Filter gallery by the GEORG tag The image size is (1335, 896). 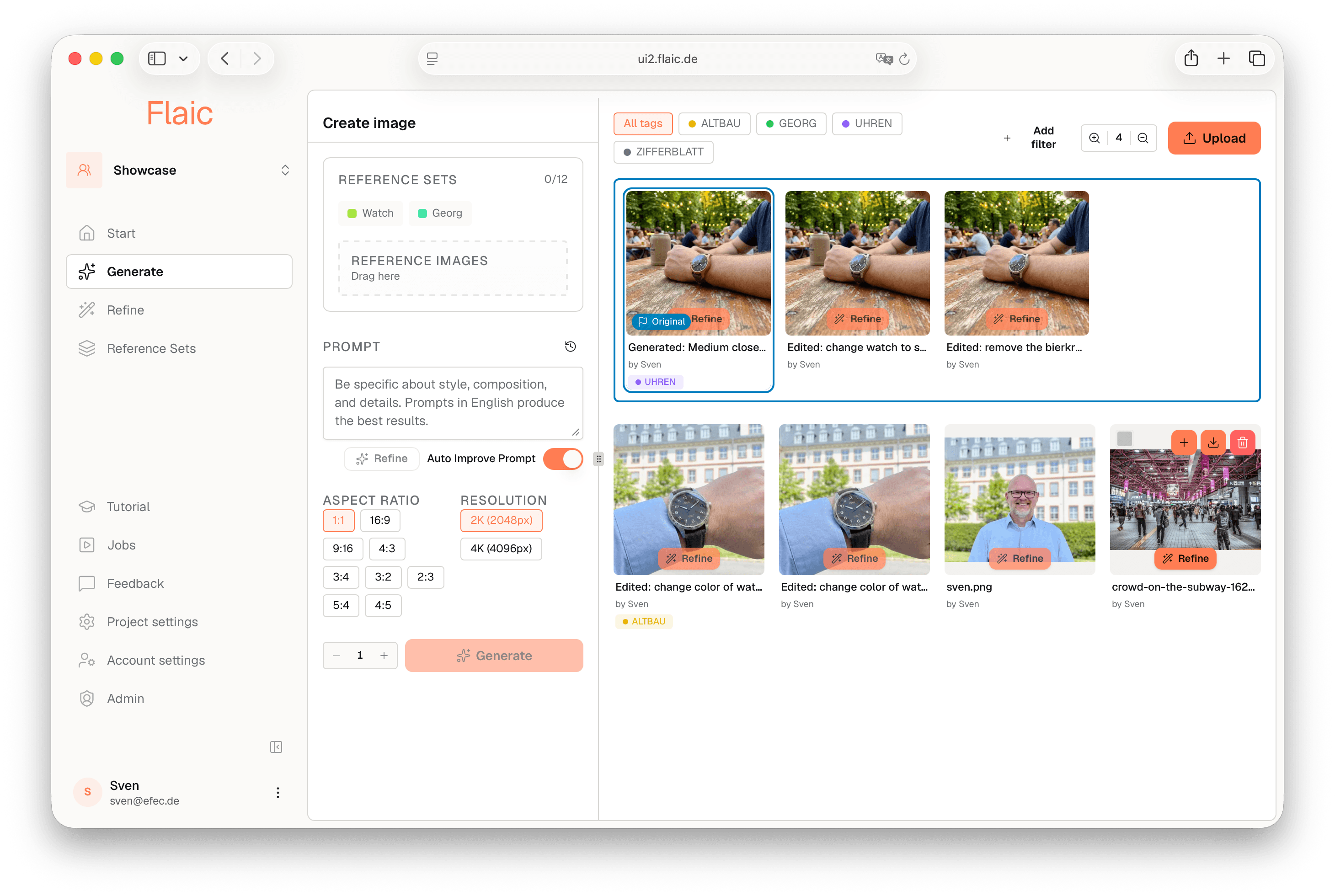[791, 123]
